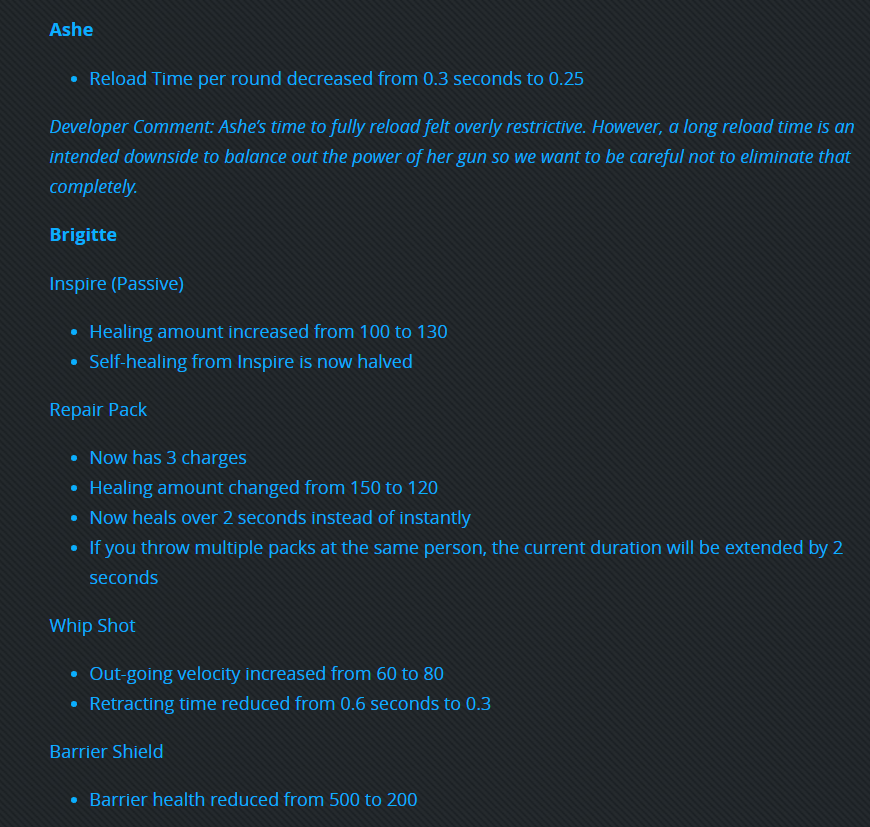Click the Repair Pack subheading
Viewport: 870px width, 827px height.
click(98, 409)
